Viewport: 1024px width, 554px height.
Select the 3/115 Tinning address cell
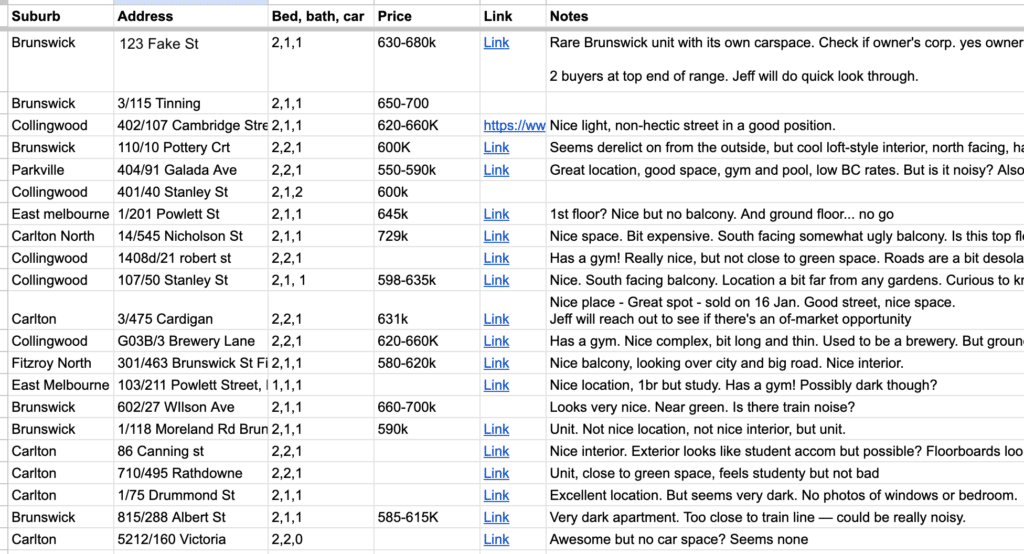[x=160, y=103]
